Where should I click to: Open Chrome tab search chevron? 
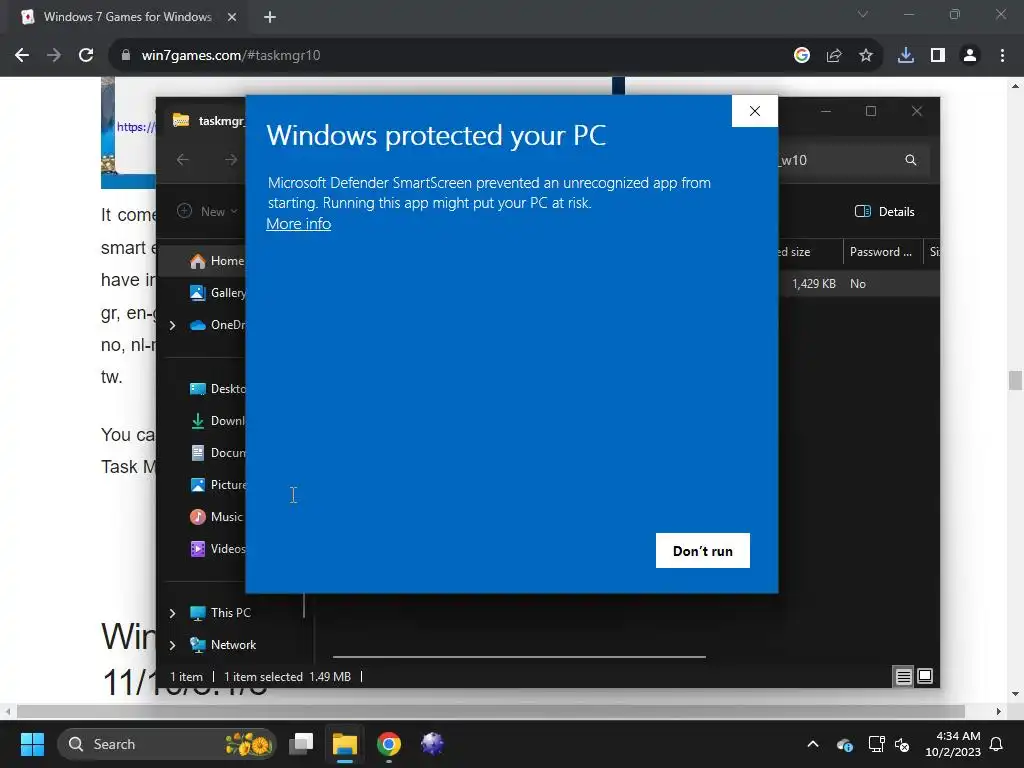pos(863,14)
